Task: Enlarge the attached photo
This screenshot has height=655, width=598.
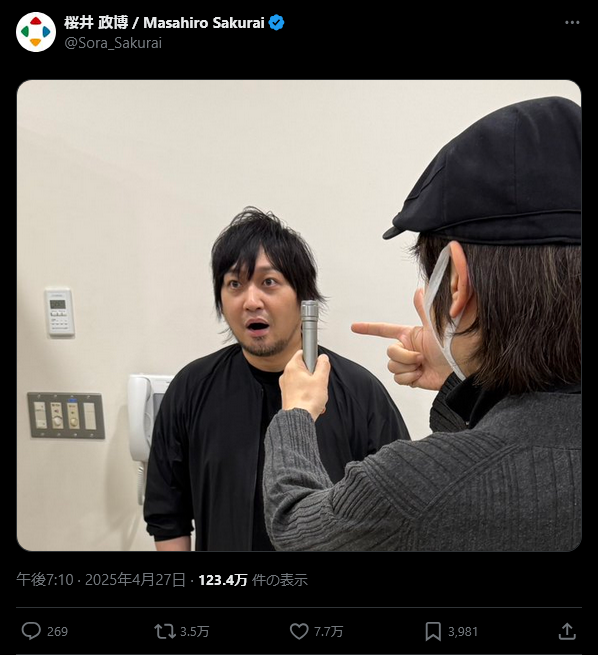Action: pos(299,315)
